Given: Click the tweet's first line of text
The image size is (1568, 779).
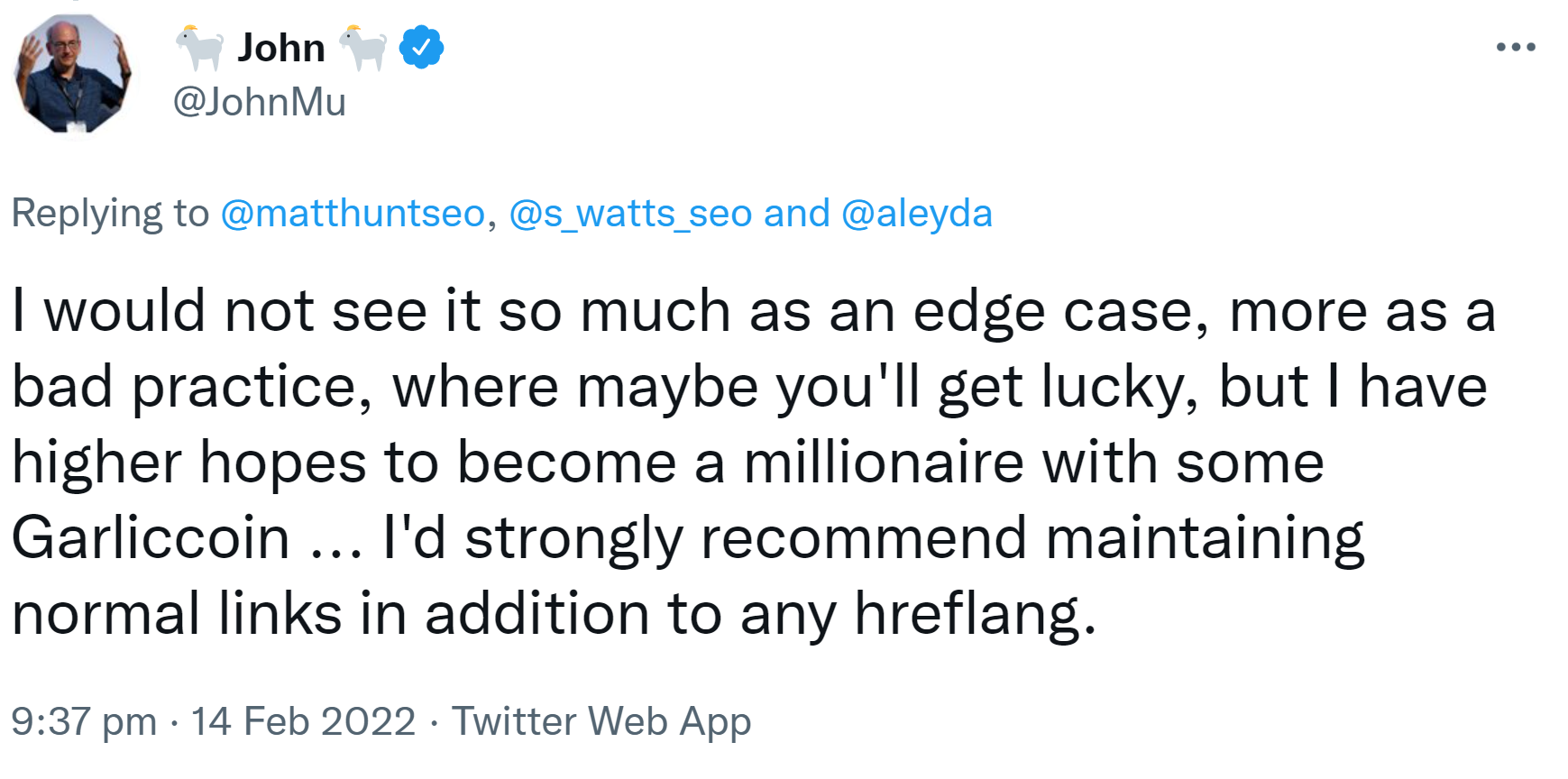Looking at the screenshot, I should click(753, 312).
